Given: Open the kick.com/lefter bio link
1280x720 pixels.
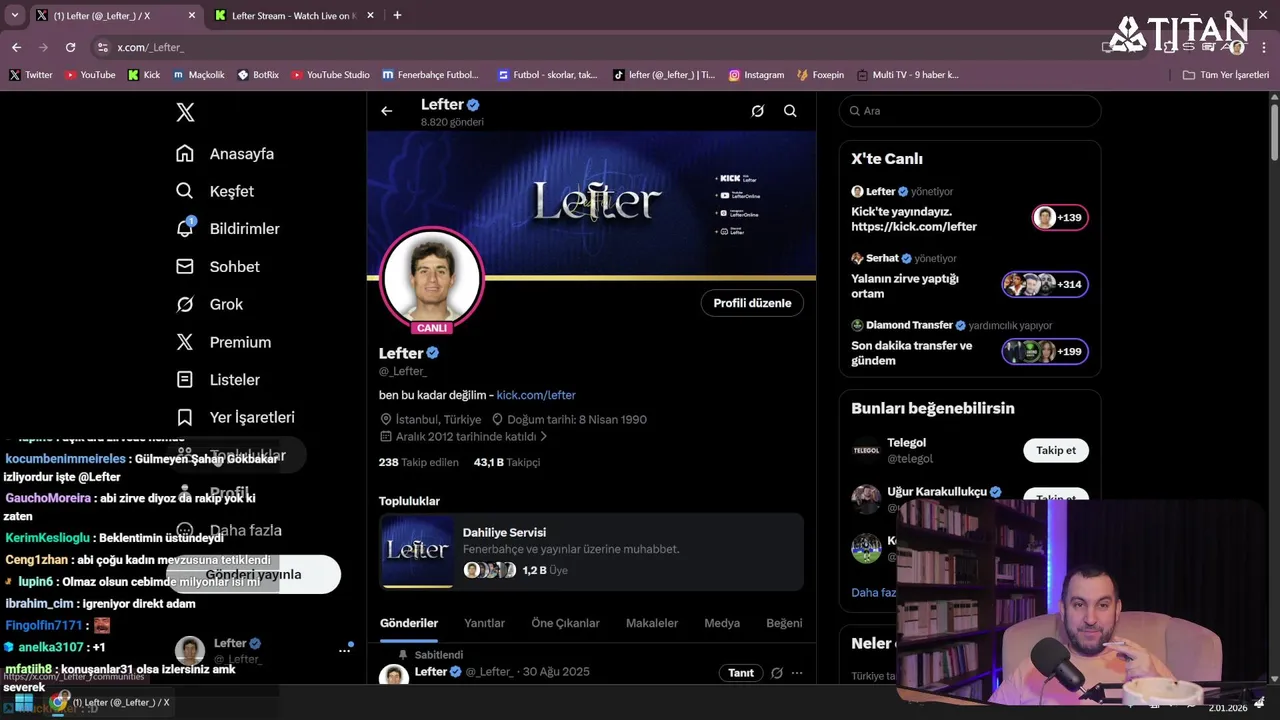Looking at the screenshot, I should pyautogui.click(x=536, y=395).
